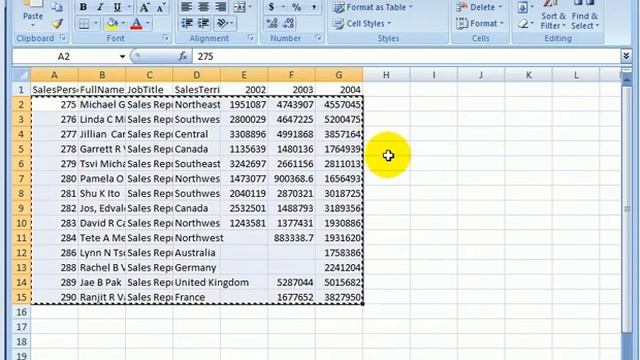Click the 2004 column header cell

tap(339, 90)
